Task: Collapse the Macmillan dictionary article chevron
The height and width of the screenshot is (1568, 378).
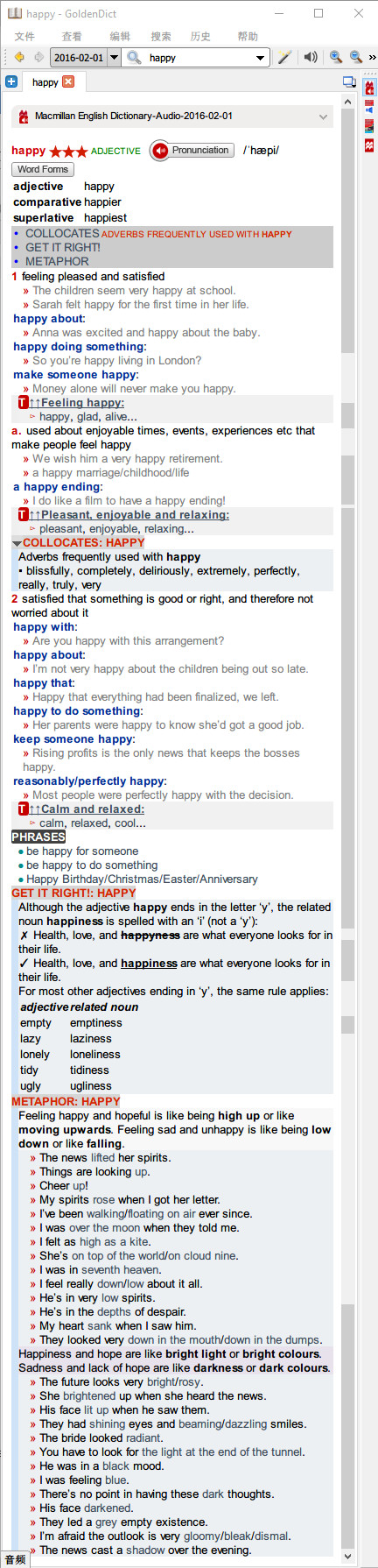Action: pyautogui.click(x=323, y=117)
